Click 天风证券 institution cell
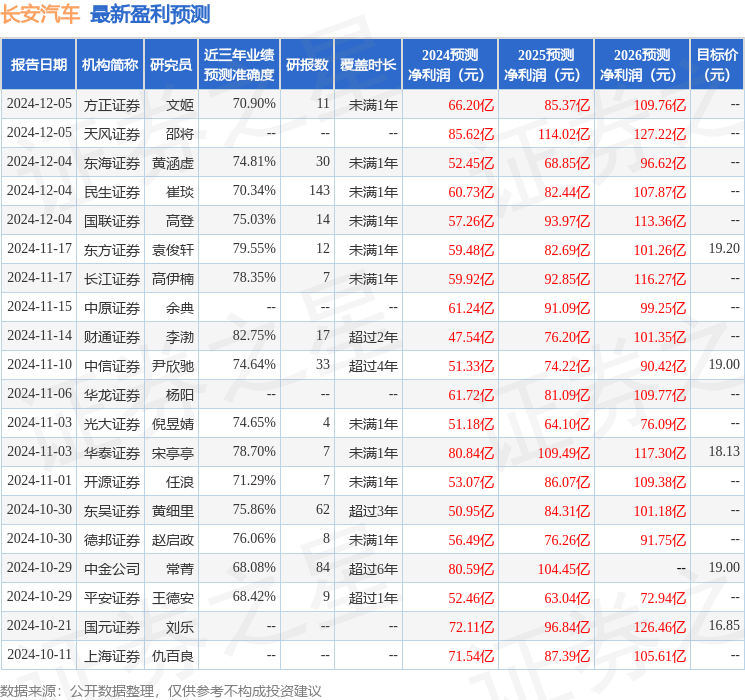 (112, 134)
